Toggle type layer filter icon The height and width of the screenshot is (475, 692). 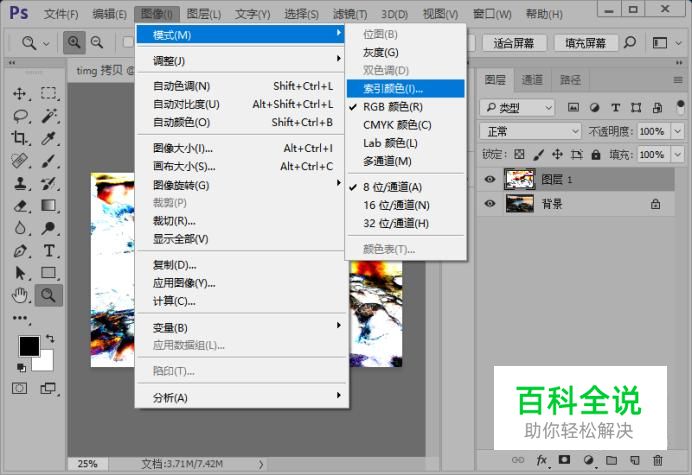615,107
